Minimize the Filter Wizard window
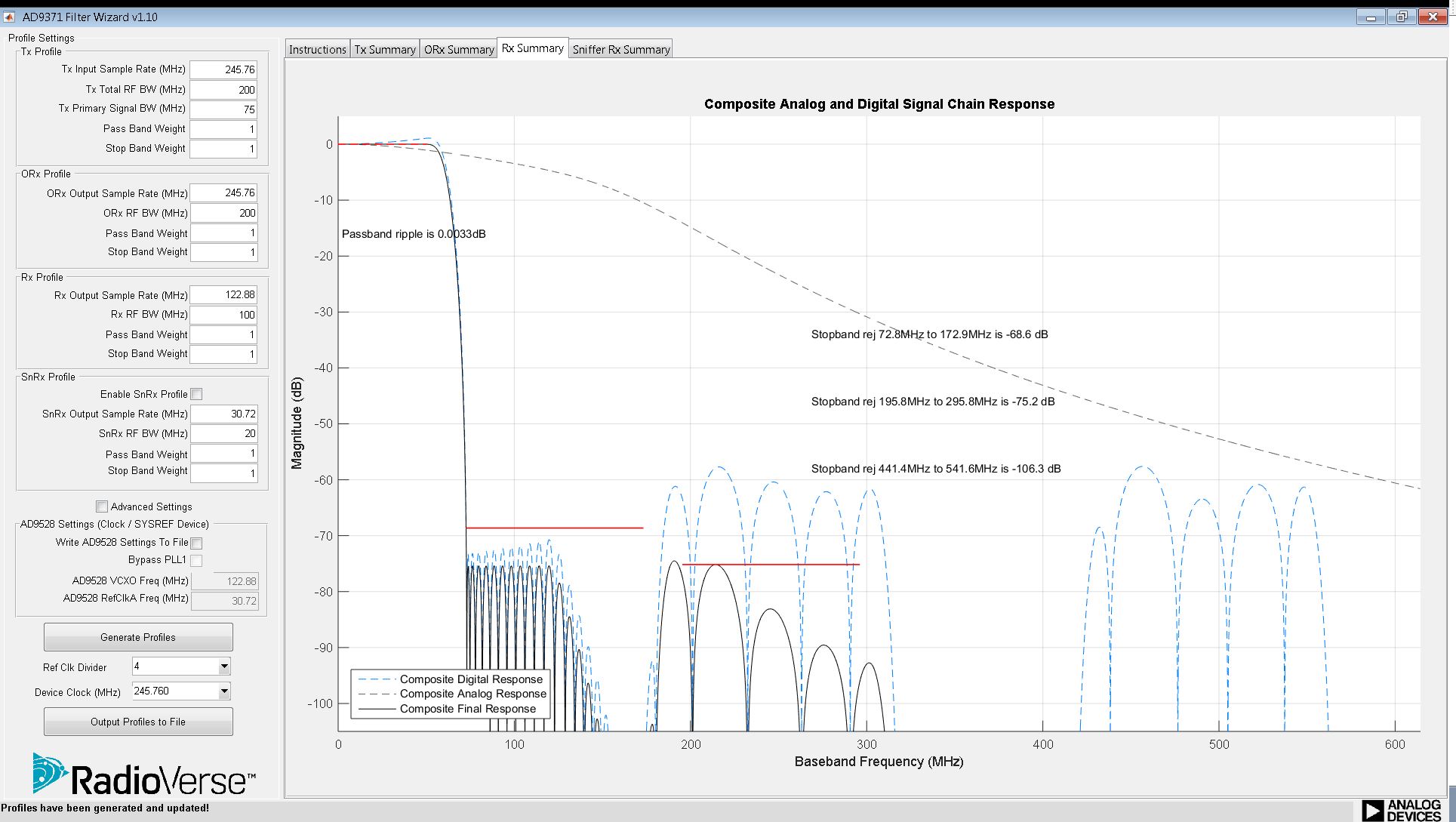1456x822 pixels. 1371,17
